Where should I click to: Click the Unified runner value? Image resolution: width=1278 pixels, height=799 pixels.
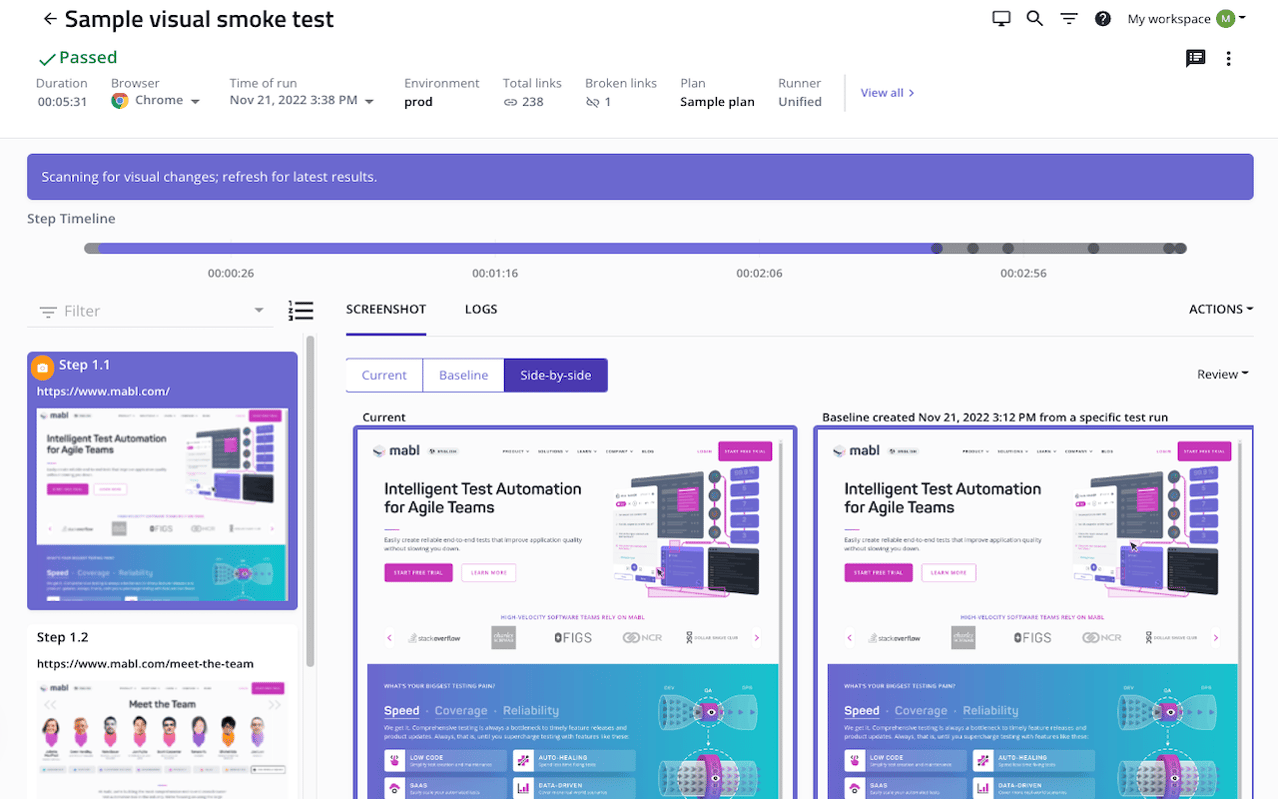point(800,102)
